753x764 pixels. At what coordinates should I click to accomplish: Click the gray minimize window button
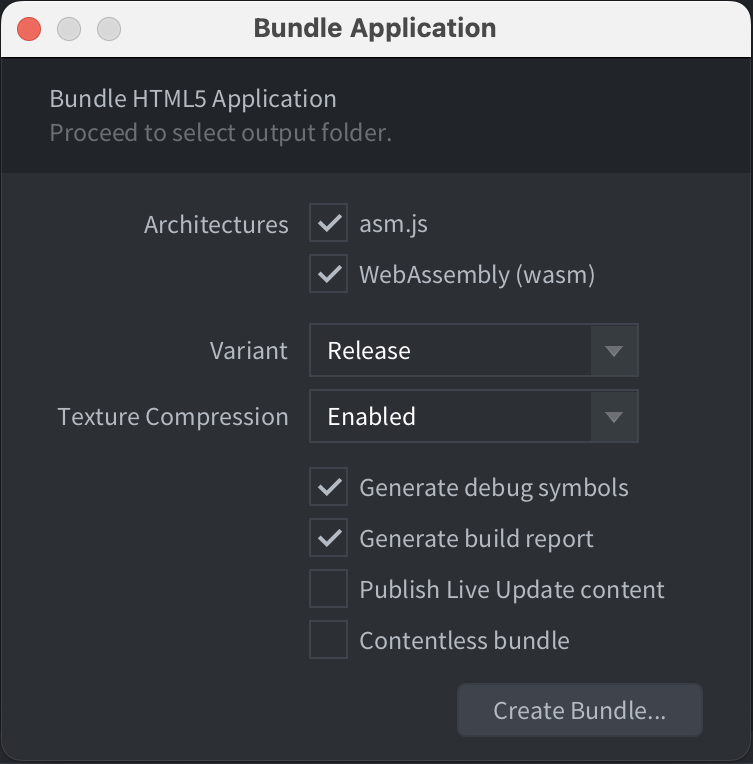pos(69,28)
